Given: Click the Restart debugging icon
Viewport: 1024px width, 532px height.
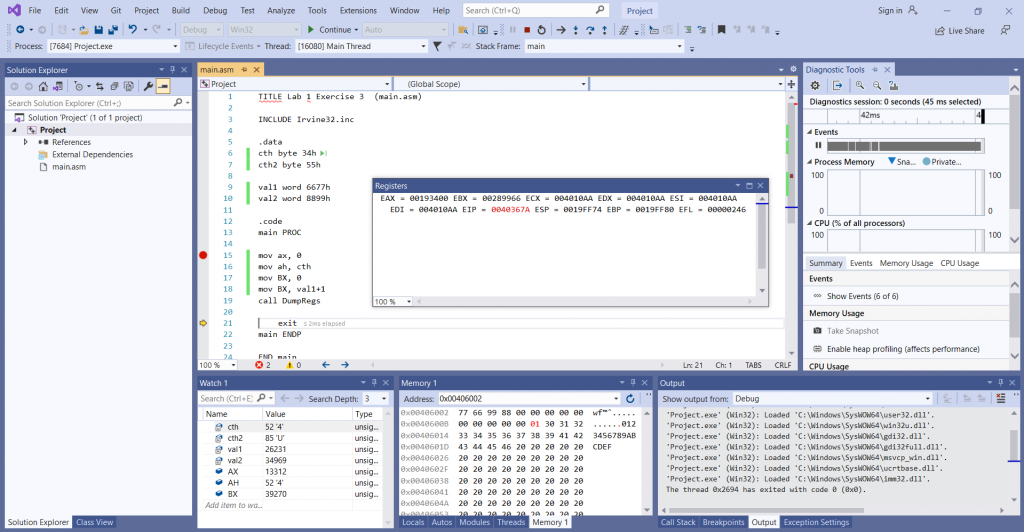Looking at the screenshot, I should tap(541, 30).
